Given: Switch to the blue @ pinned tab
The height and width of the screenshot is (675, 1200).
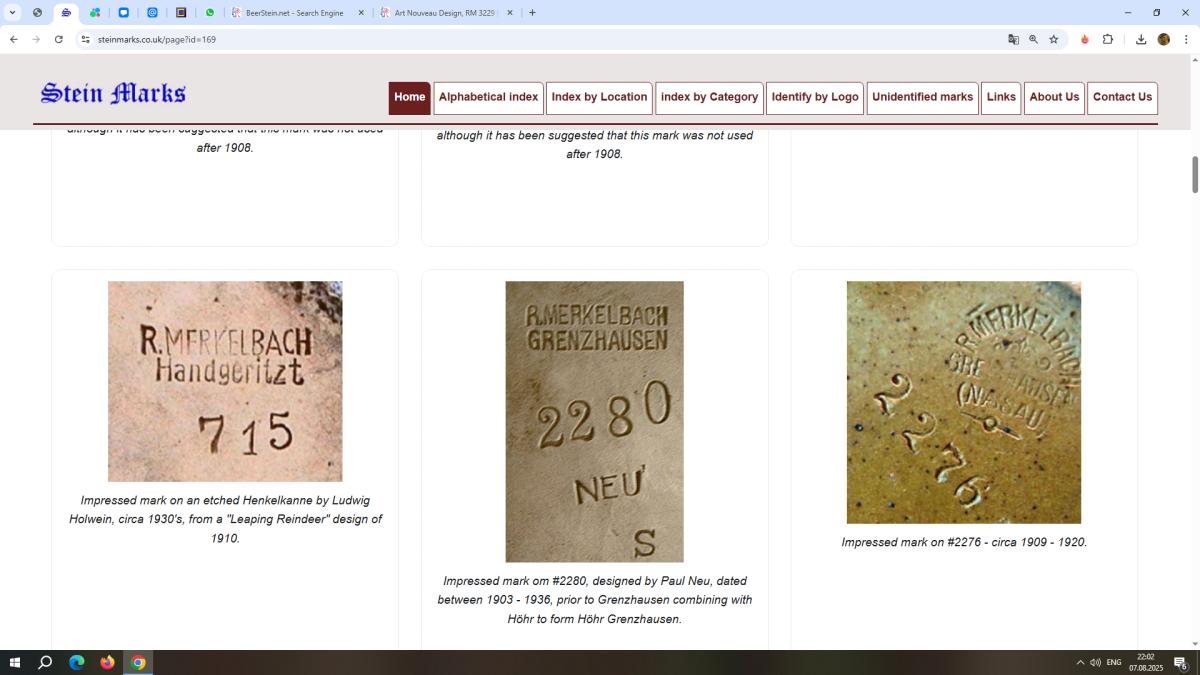Looking at the screenshot, I should click(153, 13).
